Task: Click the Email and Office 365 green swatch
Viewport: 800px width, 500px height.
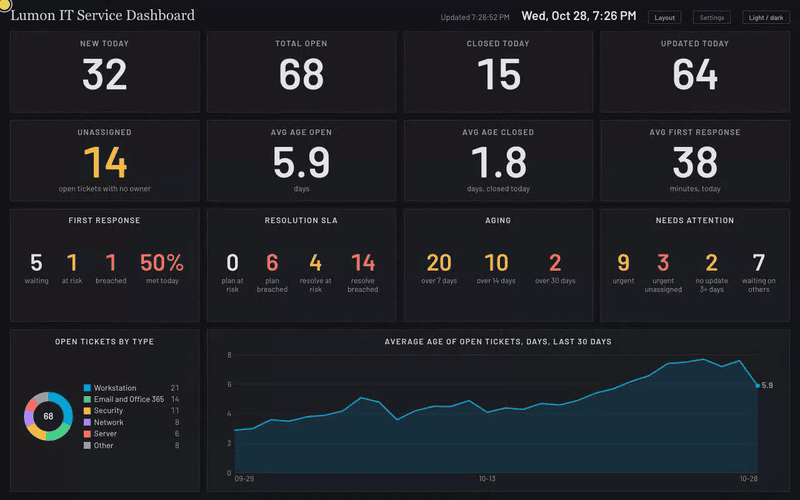Action: tap(87, 399)
